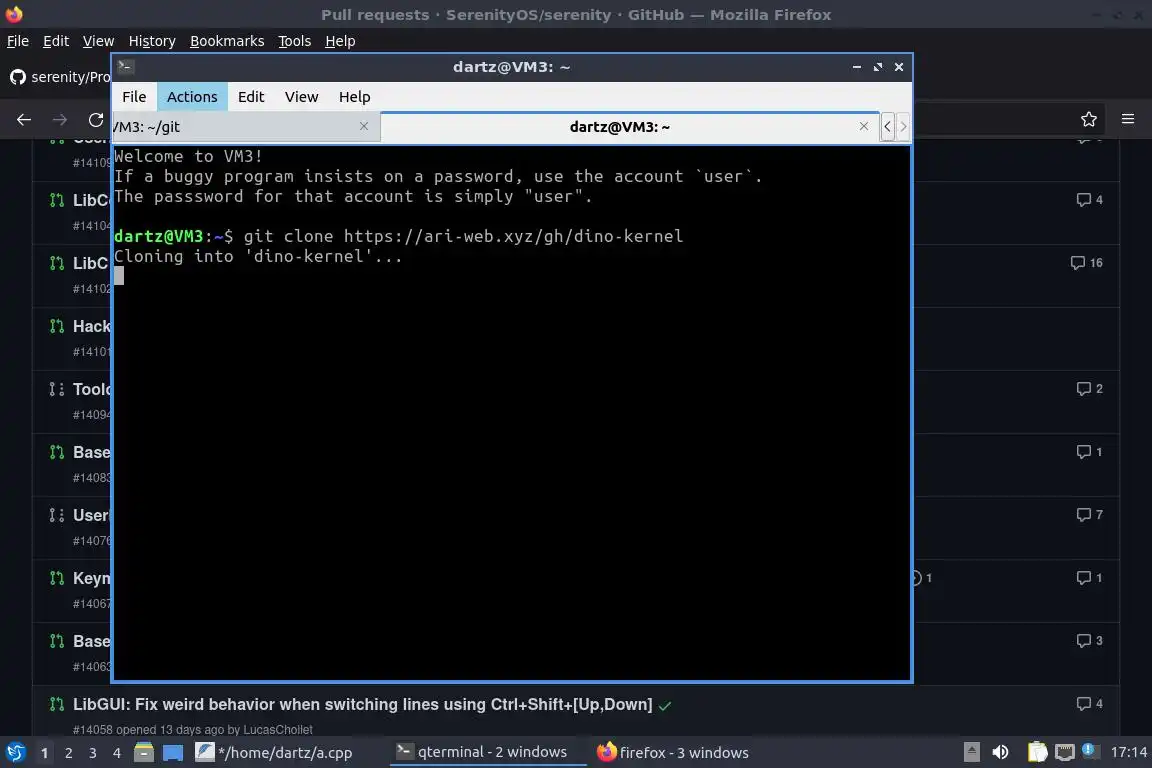Close the dartz@VM3: ~ terminal tab
The image size is (1152, 768).
[x=864, y=126]
